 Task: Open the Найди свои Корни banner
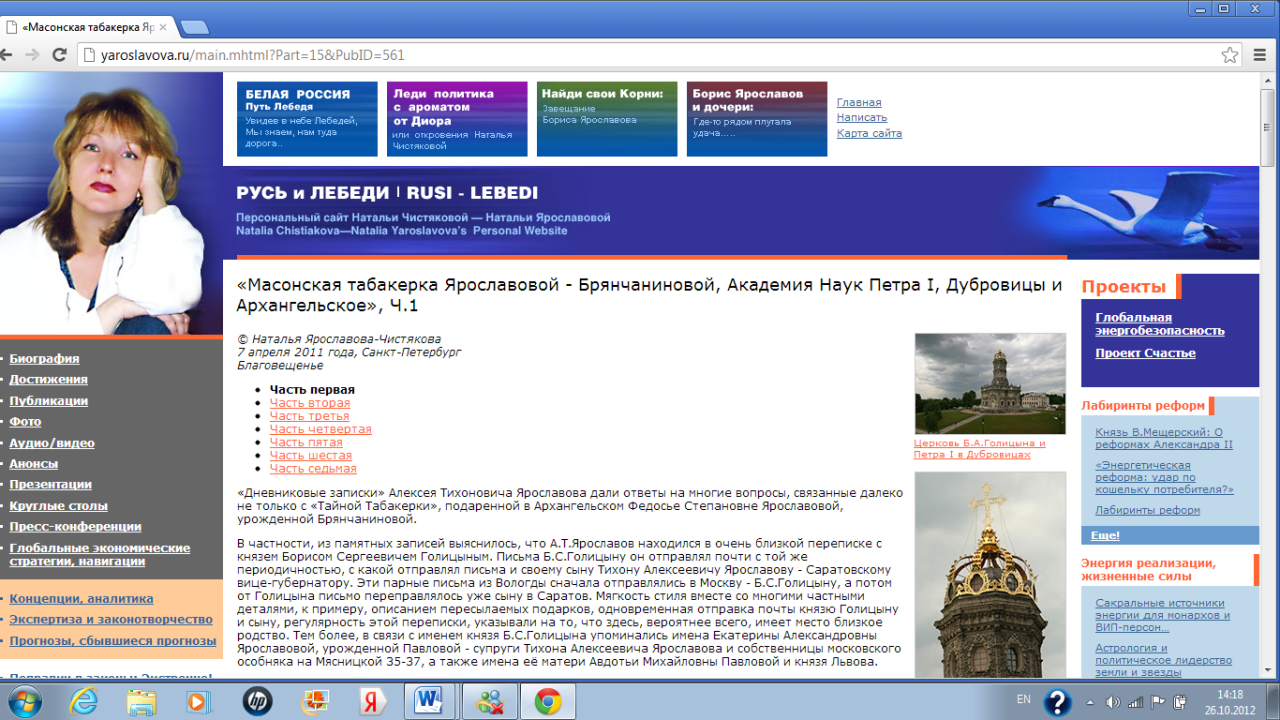(607, 119)
